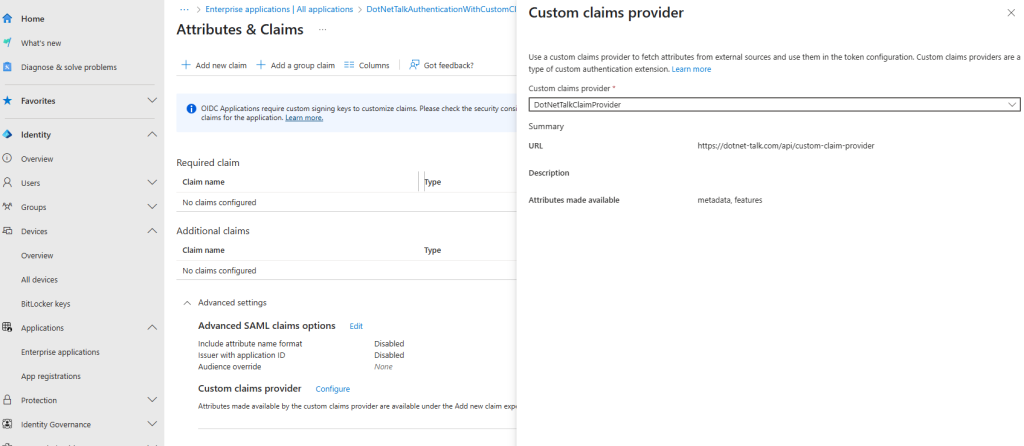Click 'metadata, features' attributes value
The height and width of the screenshot is (446, 1024).
[x=729, y=200]
